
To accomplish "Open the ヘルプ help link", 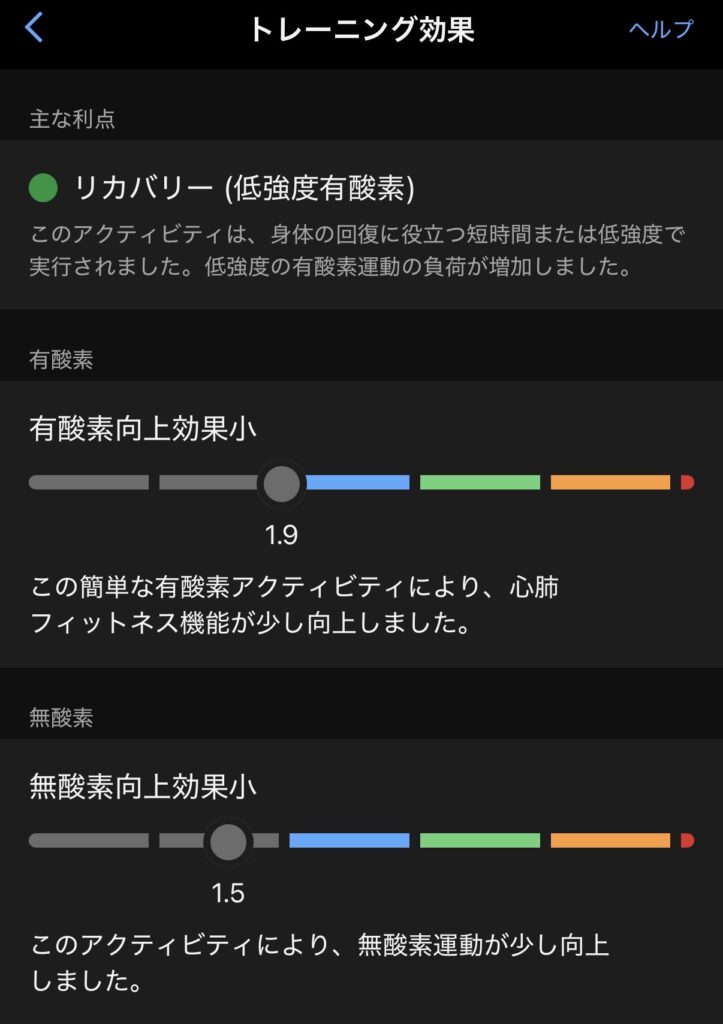I will click(x=660, y=29).
